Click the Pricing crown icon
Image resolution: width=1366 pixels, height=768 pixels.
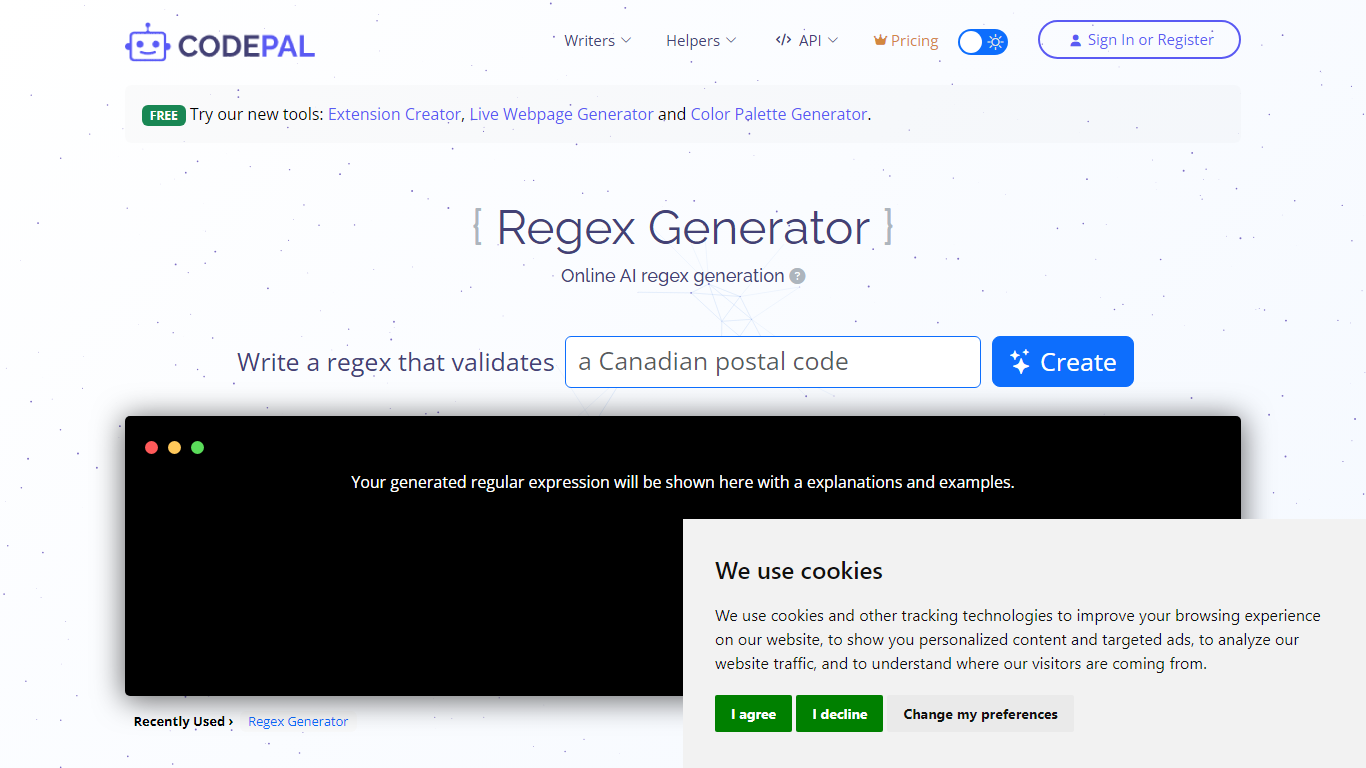click(x=880, y=41)
